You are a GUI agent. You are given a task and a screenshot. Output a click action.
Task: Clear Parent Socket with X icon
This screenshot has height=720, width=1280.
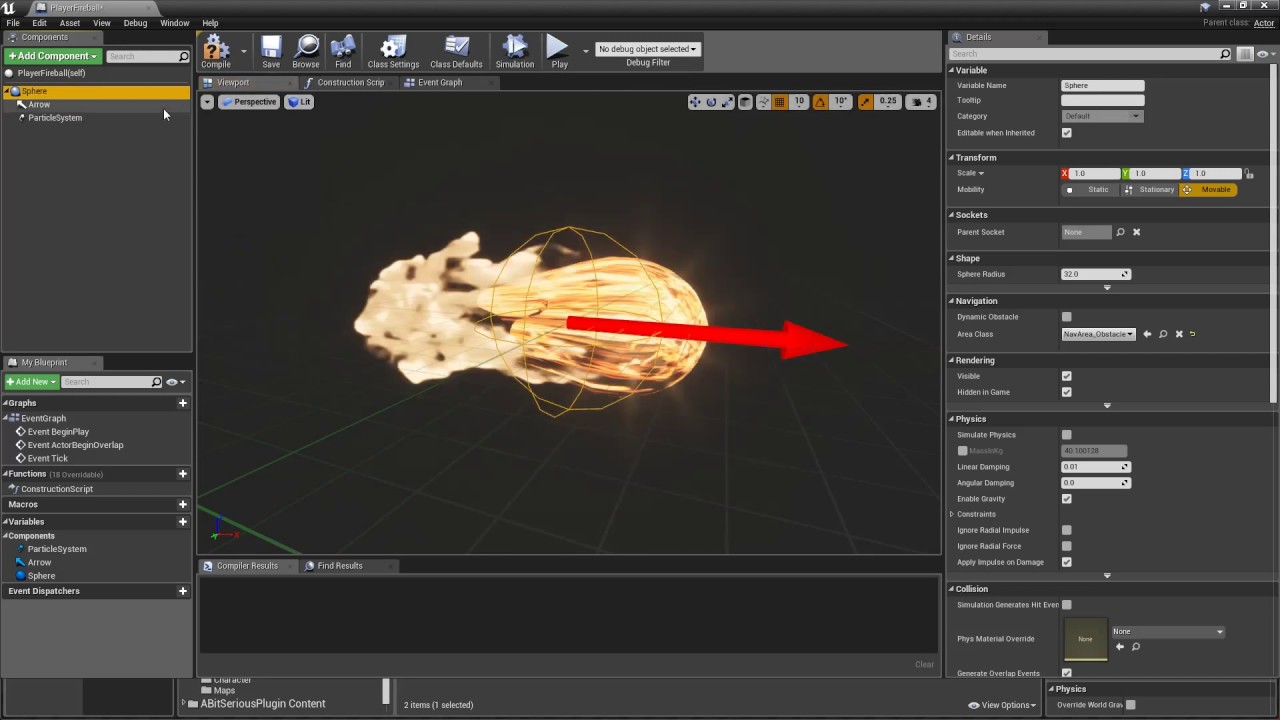click(x=1136, y=232)
